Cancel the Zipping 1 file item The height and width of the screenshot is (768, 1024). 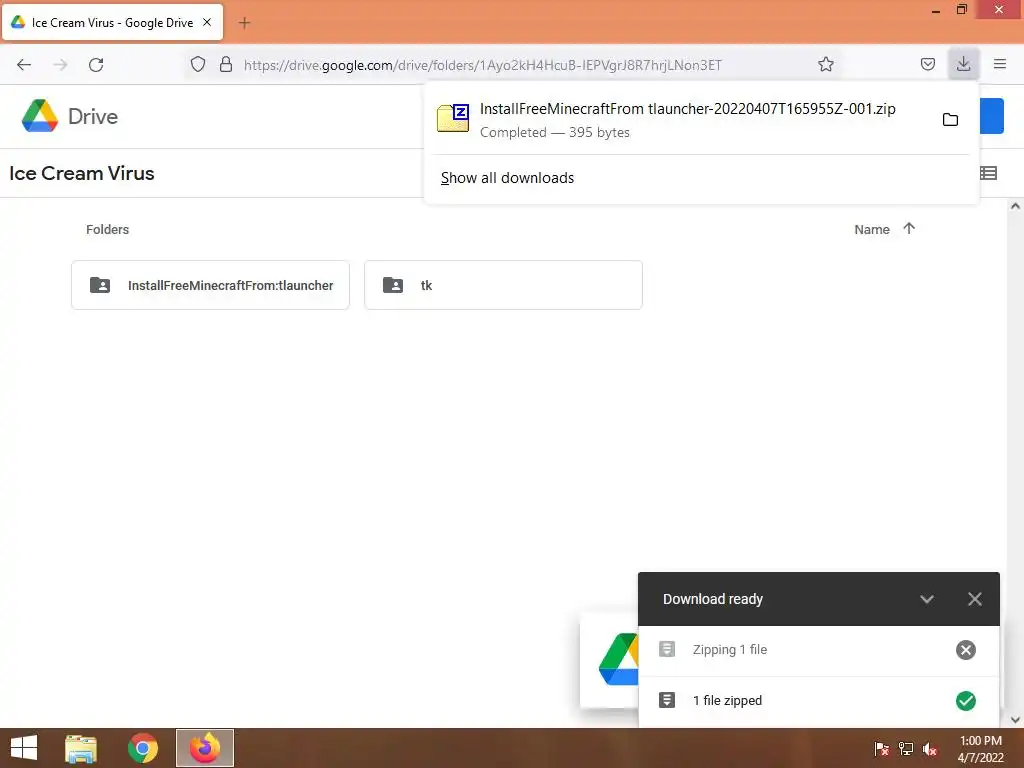click(966, 650)
